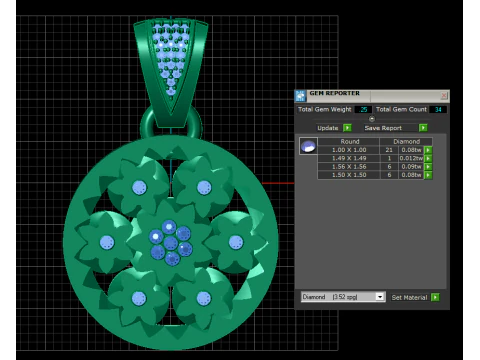Click green arrow for 1.56 X 1.56 row

[428, 167]
